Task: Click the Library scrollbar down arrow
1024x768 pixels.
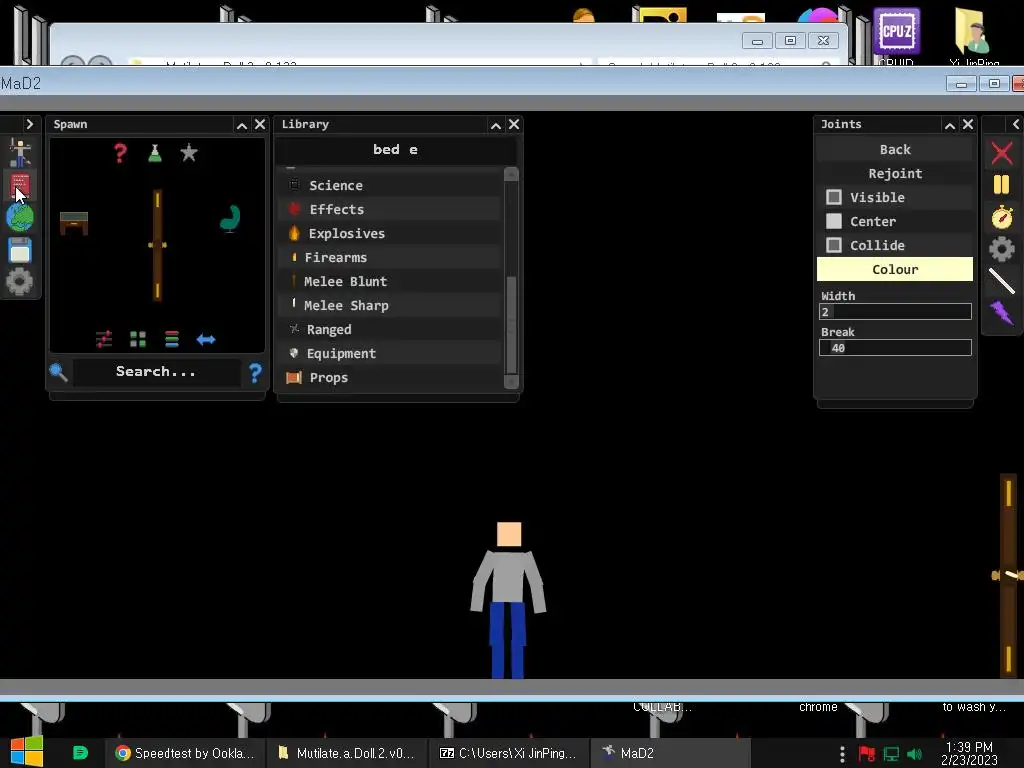Action: (x=512, y=382)
